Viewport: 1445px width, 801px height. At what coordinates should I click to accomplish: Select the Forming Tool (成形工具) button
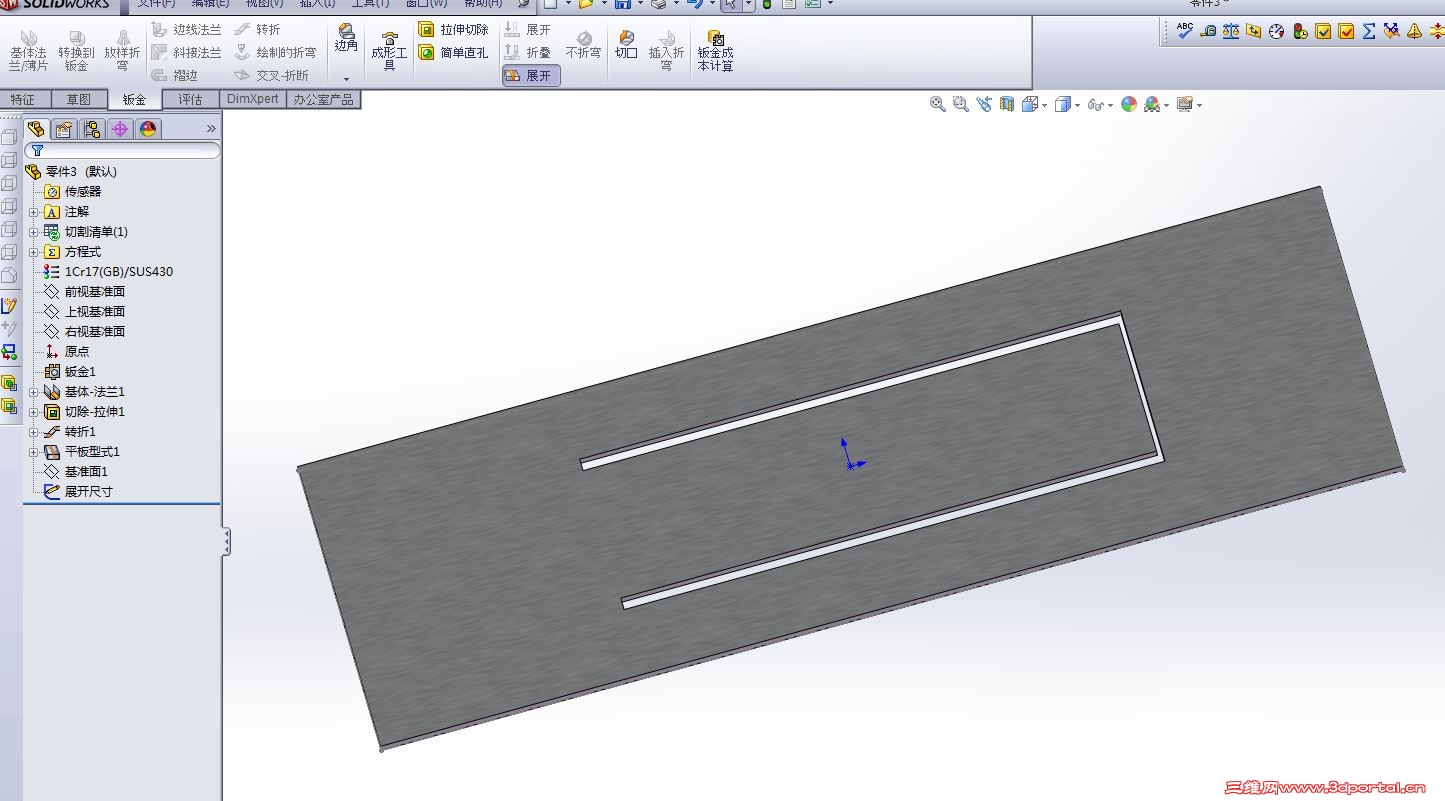click(x=389, y=50)
